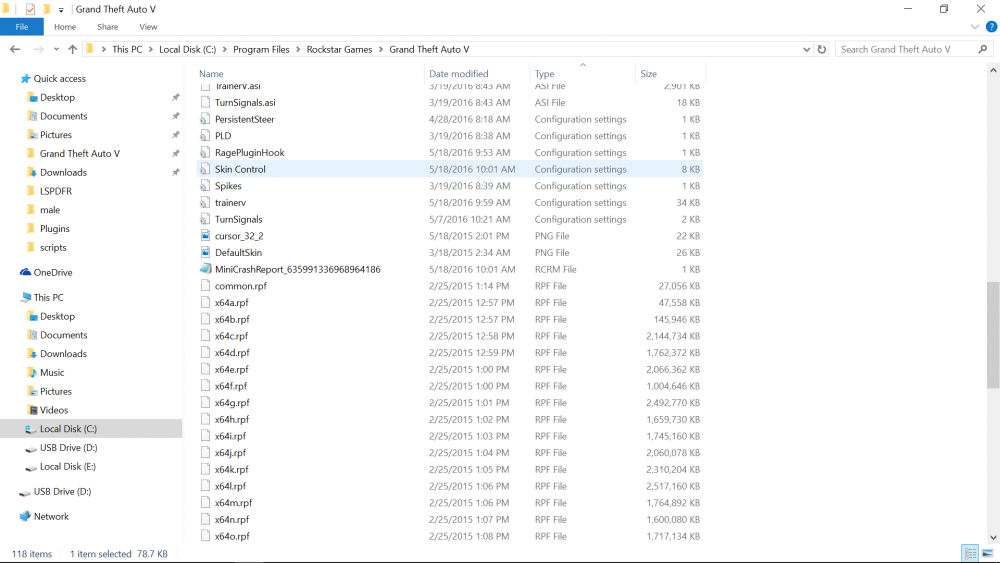The height and width of the screenshot is (563, 1000).
Task: Select Quick access in the navigation pane
Action: (59, 78)
